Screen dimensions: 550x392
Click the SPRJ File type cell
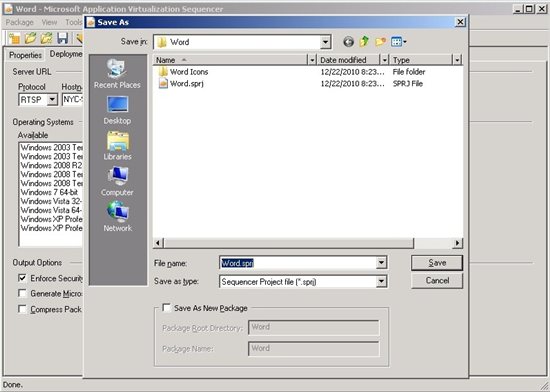(x=408, y=84)
